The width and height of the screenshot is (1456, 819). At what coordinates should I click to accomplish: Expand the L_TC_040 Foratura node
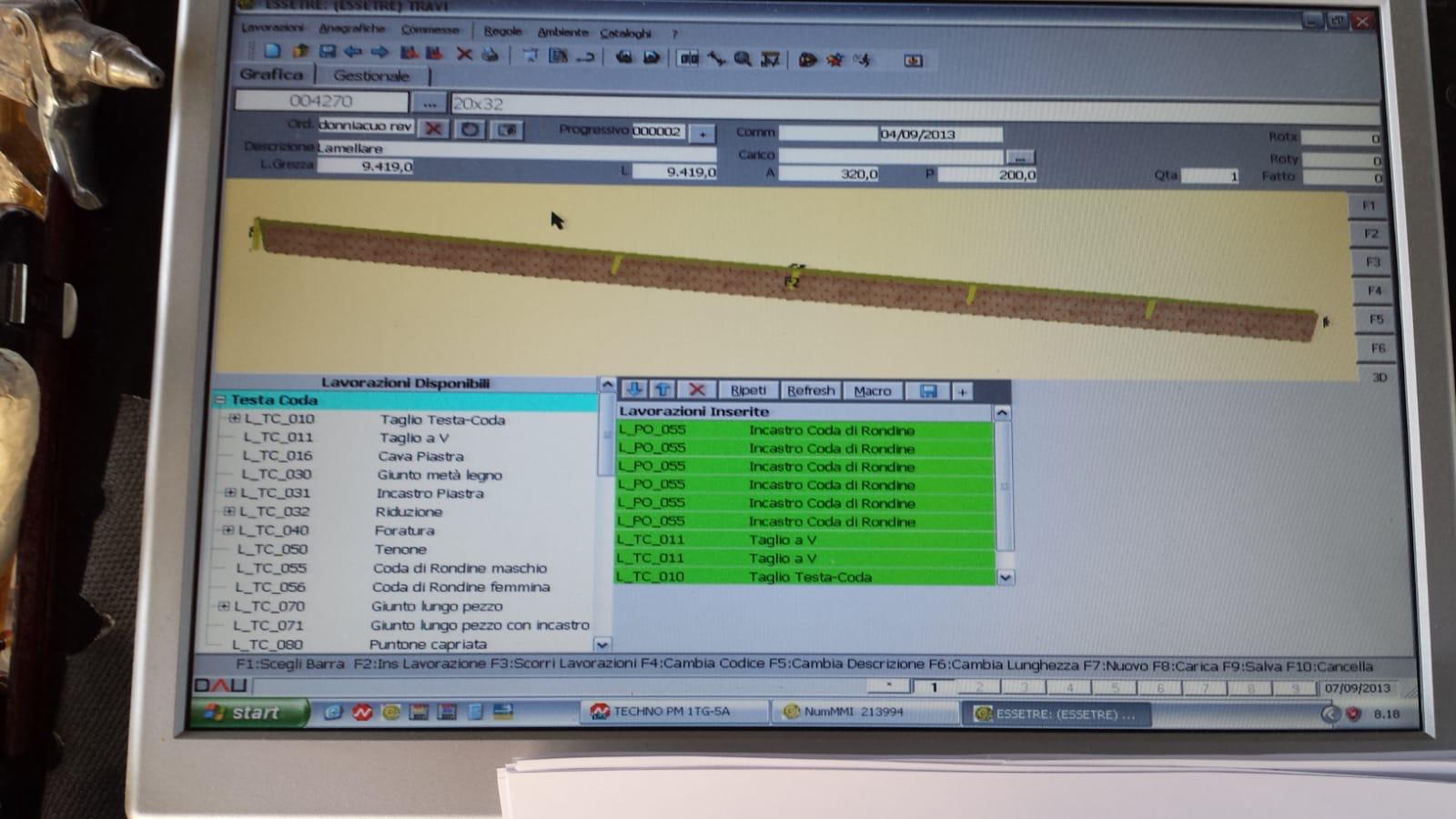(x=227, y=530)
